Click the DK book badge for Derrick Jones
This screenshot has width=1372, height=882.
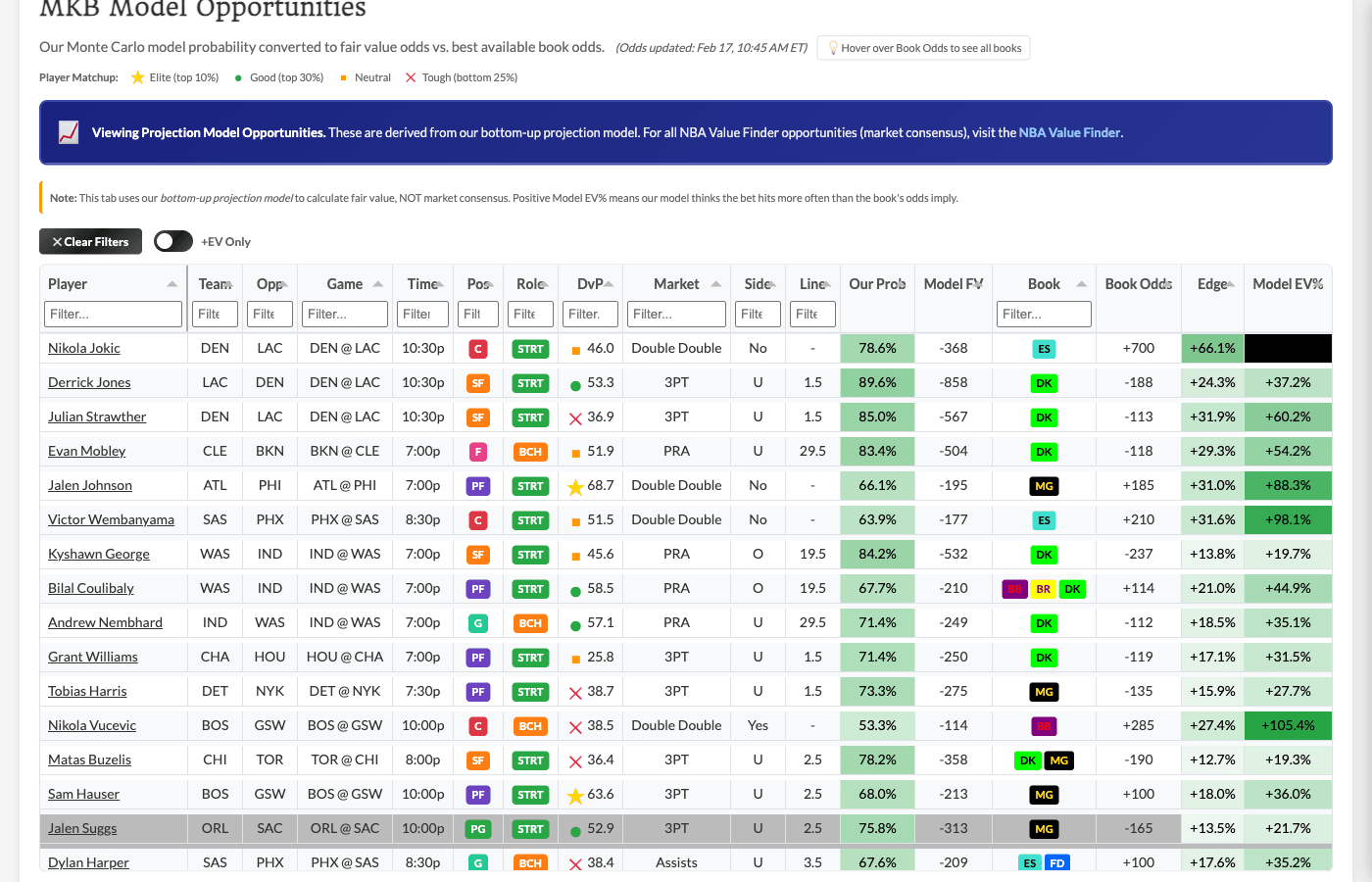[x=1043, y=382]
